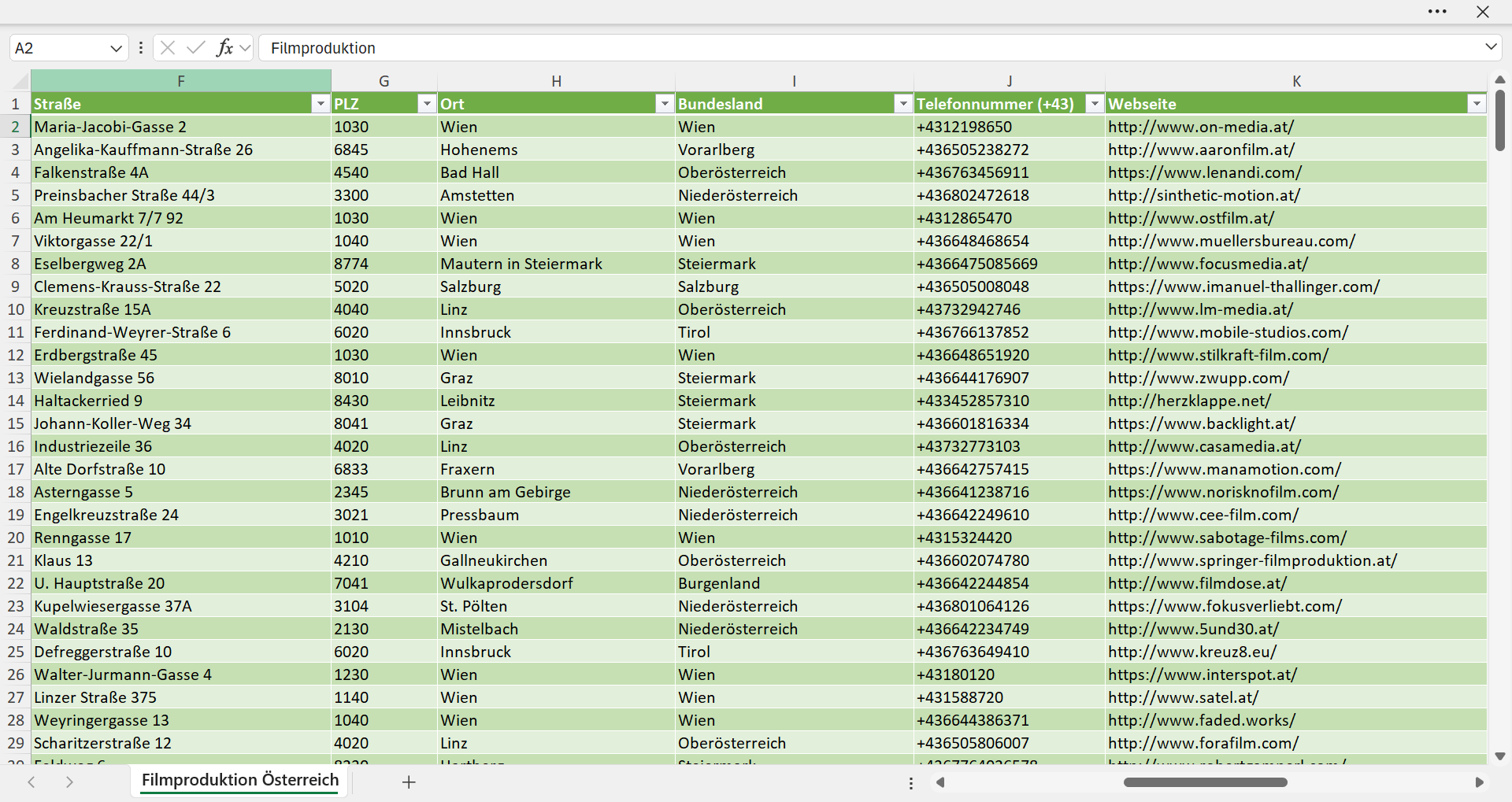This screenshot has height=802, width=1512.
Task: Open the aaronfilm.at website link
Action: click(1201, 150)
